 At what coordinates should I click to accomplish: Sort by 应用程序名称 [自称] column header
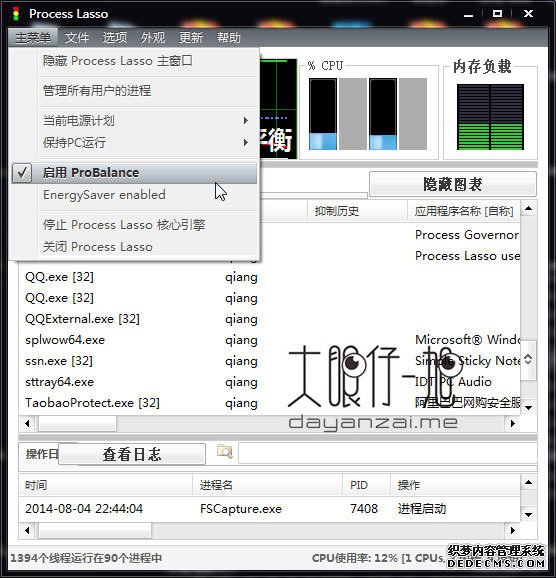tap(464, 211)
